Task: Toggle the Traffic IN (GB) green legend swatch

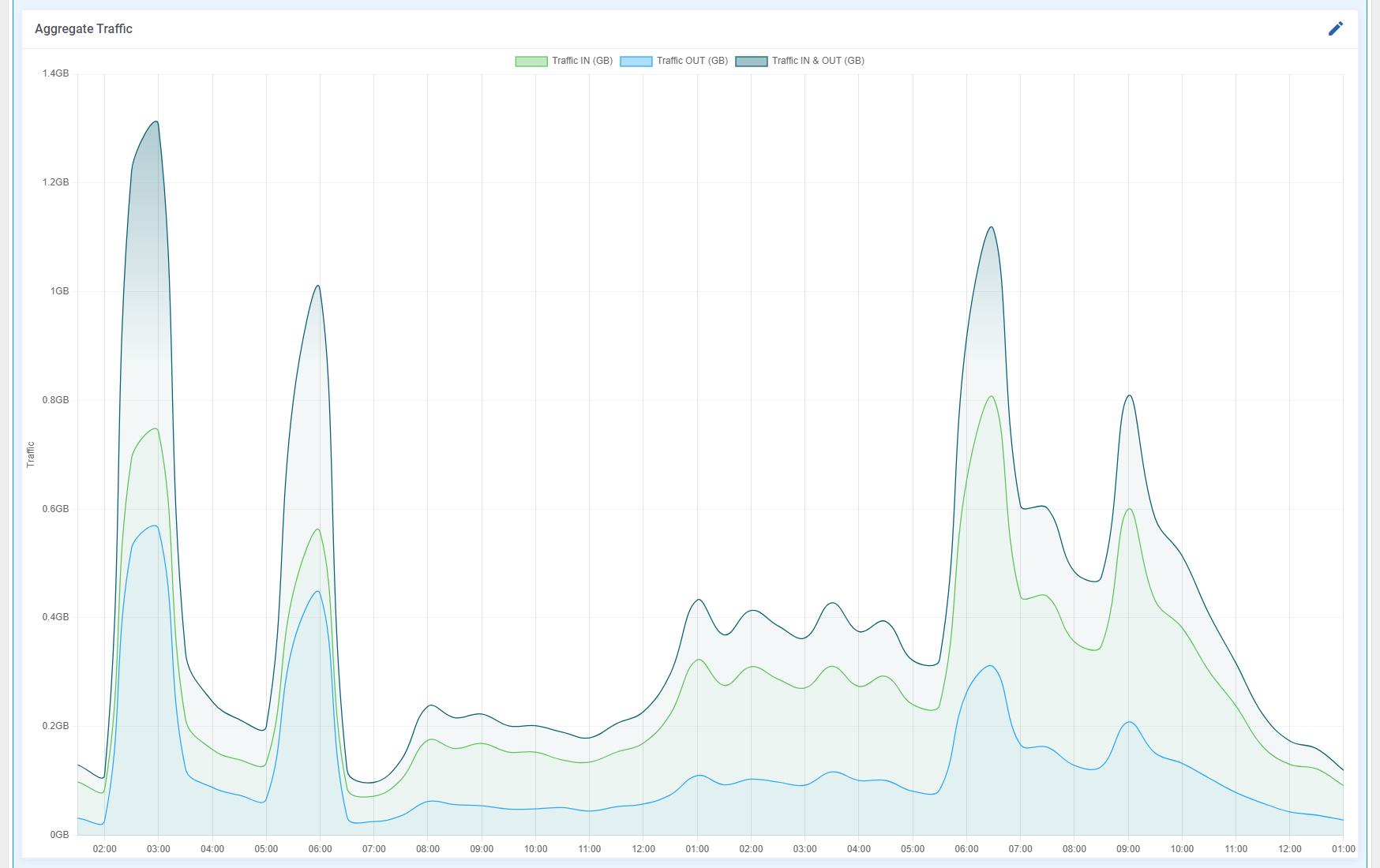Action: tap(531, 62)
